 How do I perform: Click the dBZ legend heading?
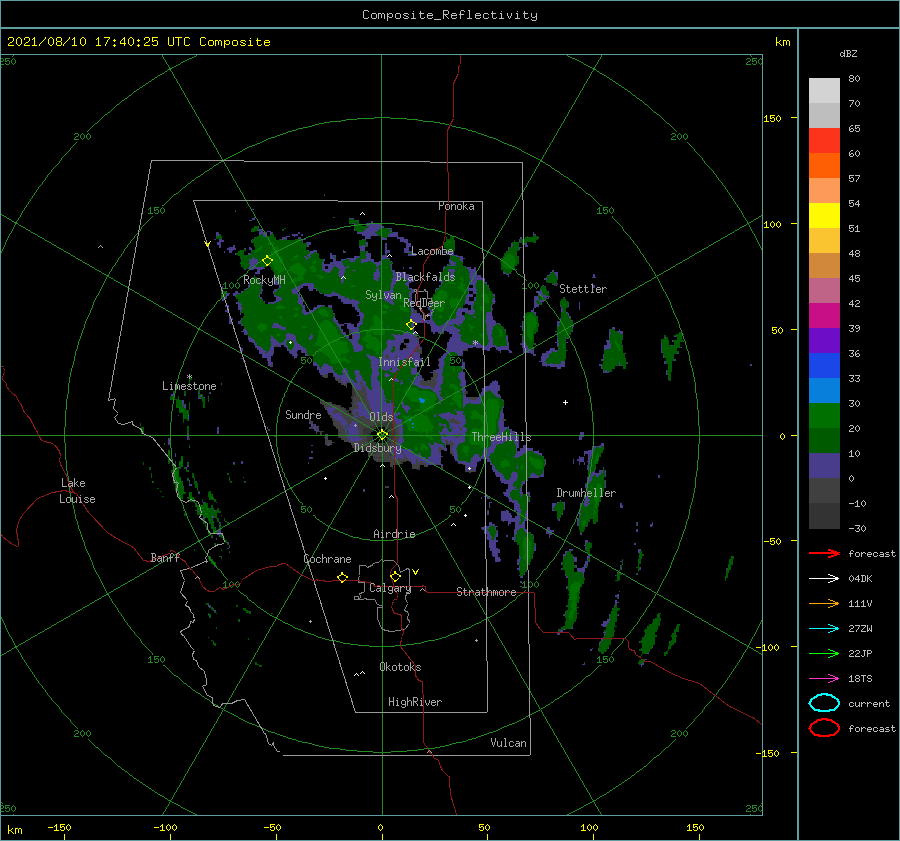tap(848, 54)
